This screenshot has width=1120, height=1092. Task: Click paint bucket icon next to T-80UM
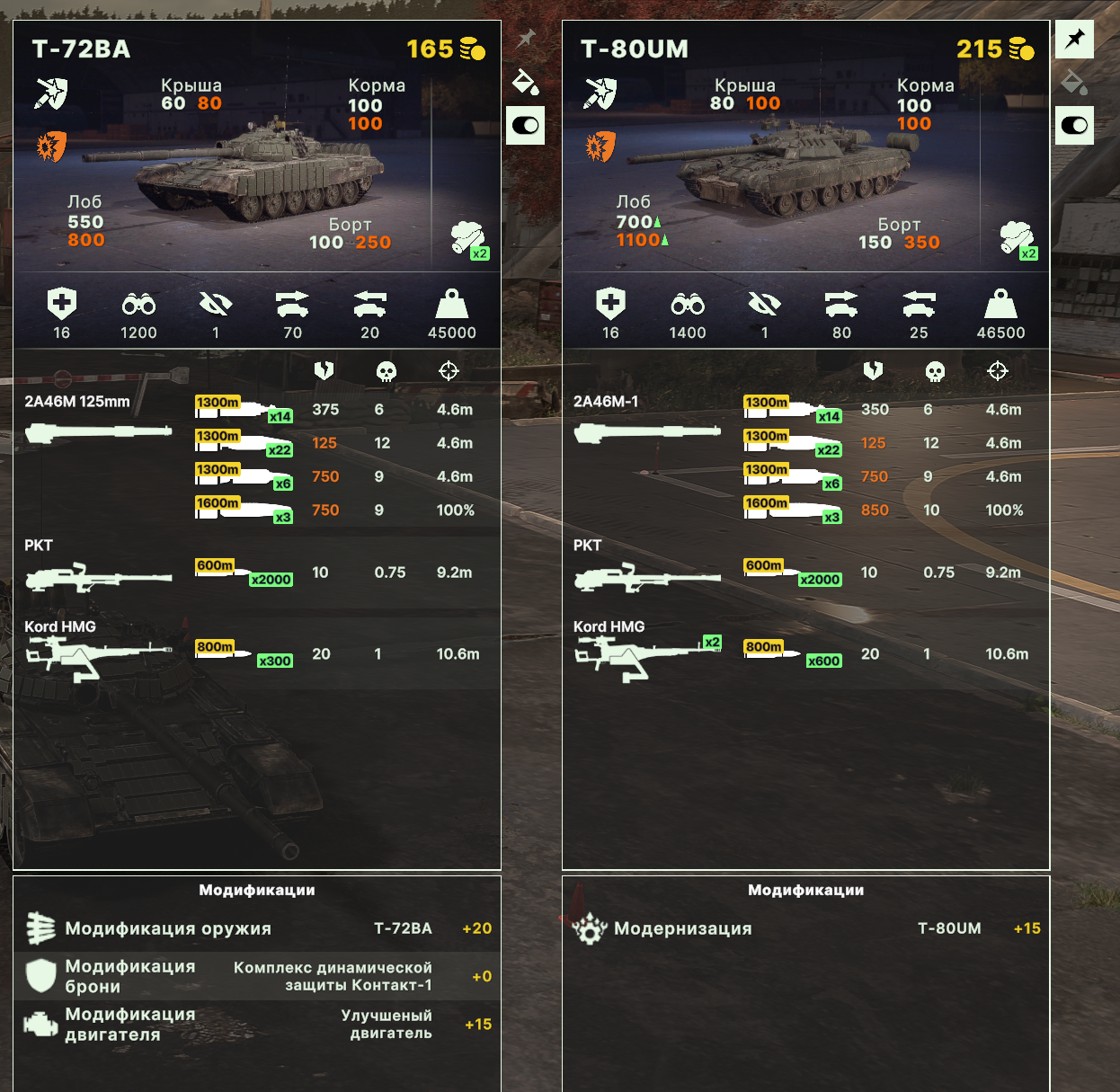point(1074,82)
